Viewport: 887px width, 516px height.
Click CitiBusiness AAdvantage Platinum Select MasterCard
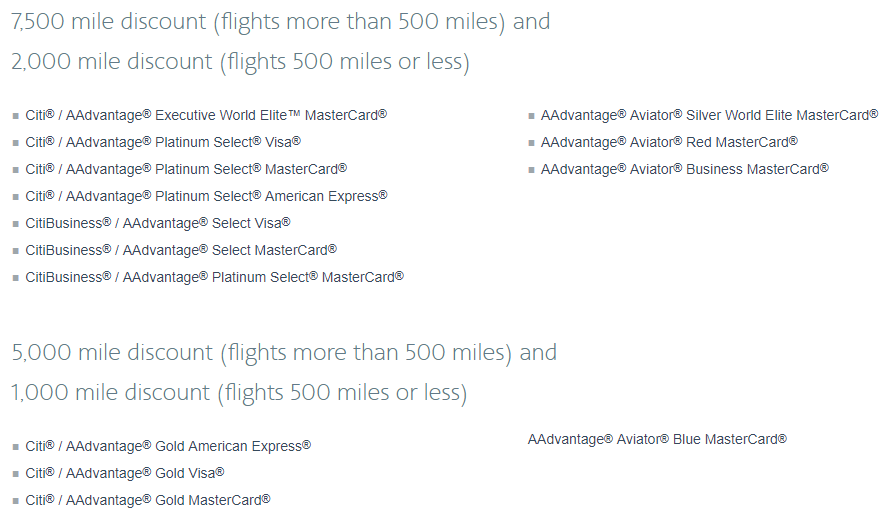[x=214, y=277]
